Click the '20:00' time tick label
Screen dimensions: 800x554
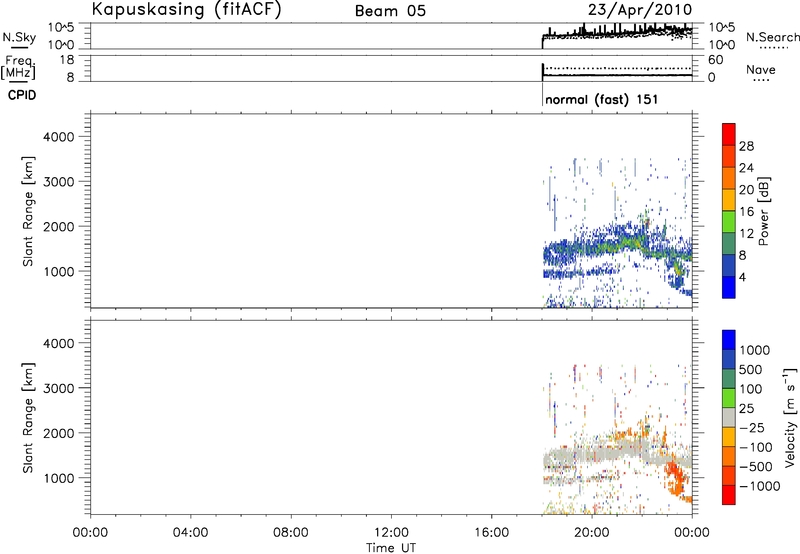(592, 533)
